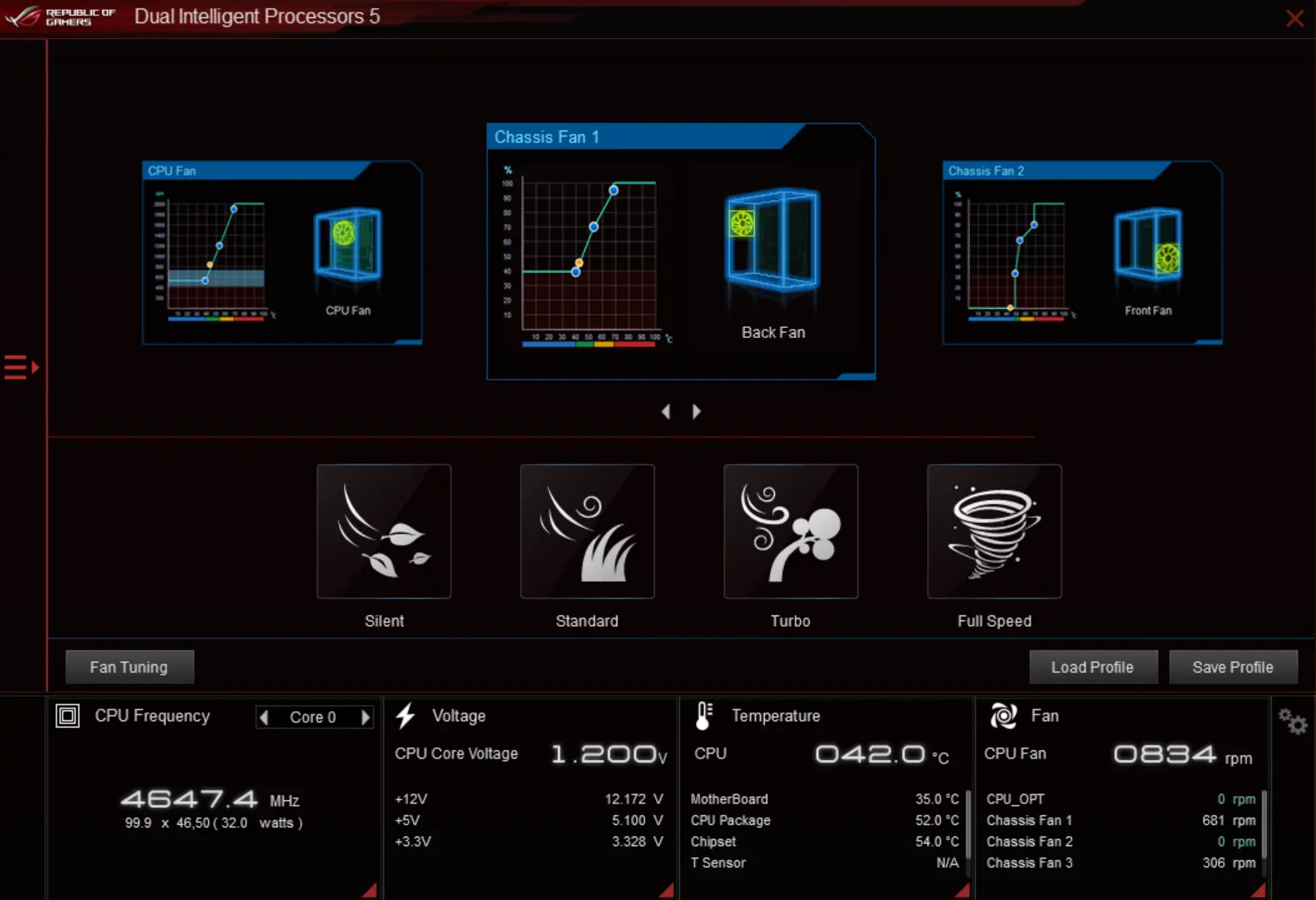
Task: Click the Back Fan chassis illustration
Action: tap(773, 240)
